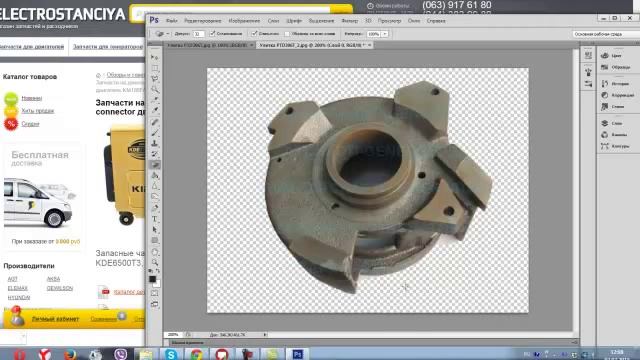Select the Brush tool
640x360 pixels.
[155, 133]
